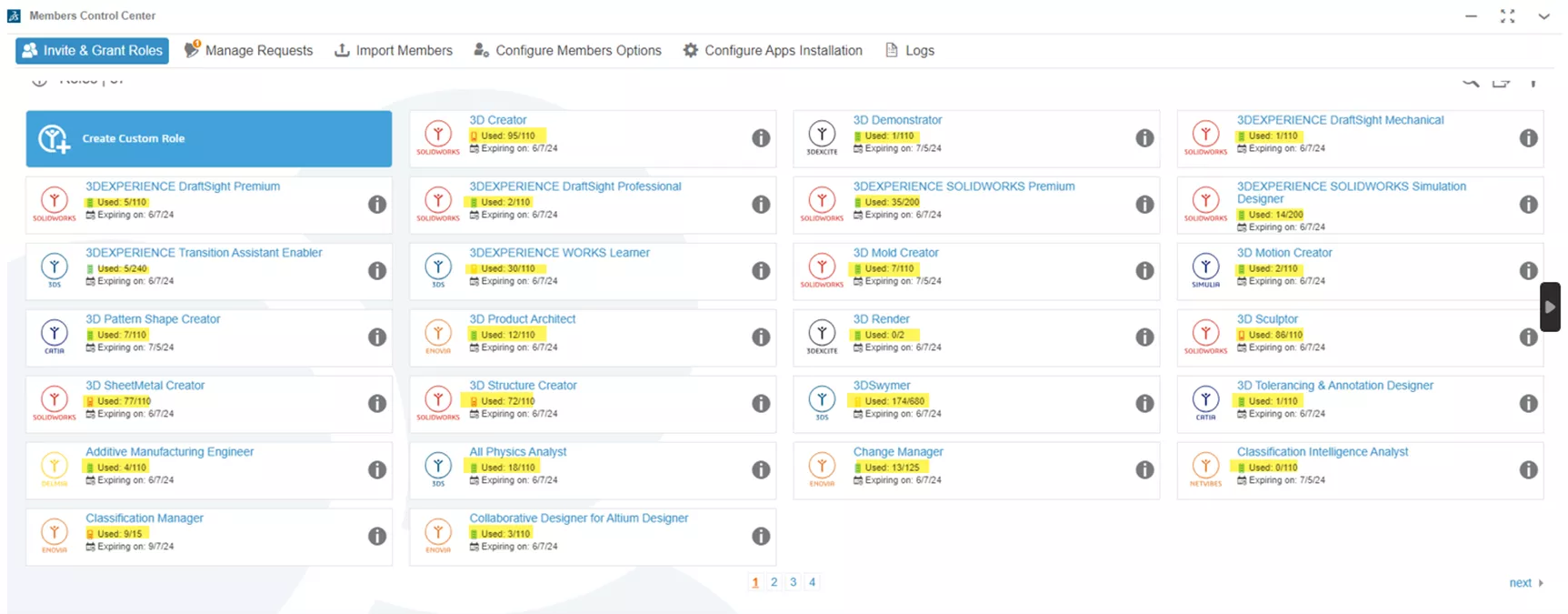
Task: Jump to page 4 of roles
Action: 813,582
